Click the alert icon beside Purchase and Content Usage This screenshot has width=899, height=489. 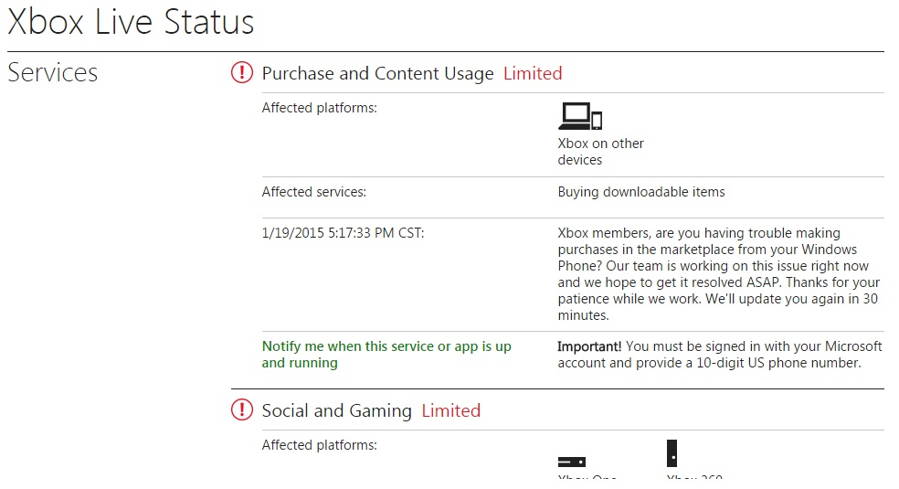[242, 73]
